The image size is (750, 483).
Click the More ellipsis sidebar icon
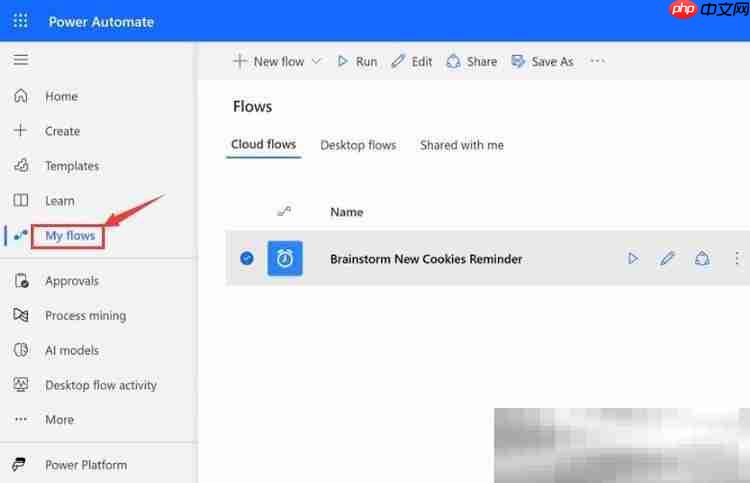click(x=21, y=419)
